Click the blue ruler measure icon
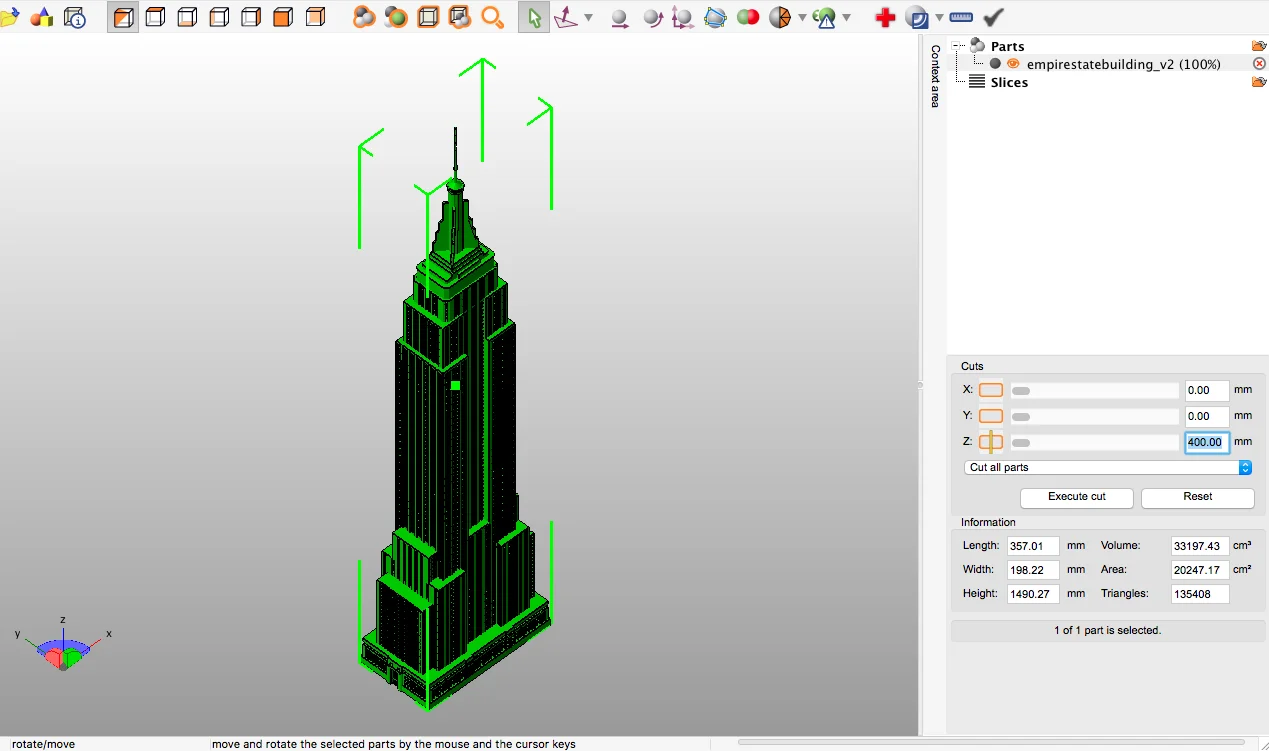 coord(961,17)
